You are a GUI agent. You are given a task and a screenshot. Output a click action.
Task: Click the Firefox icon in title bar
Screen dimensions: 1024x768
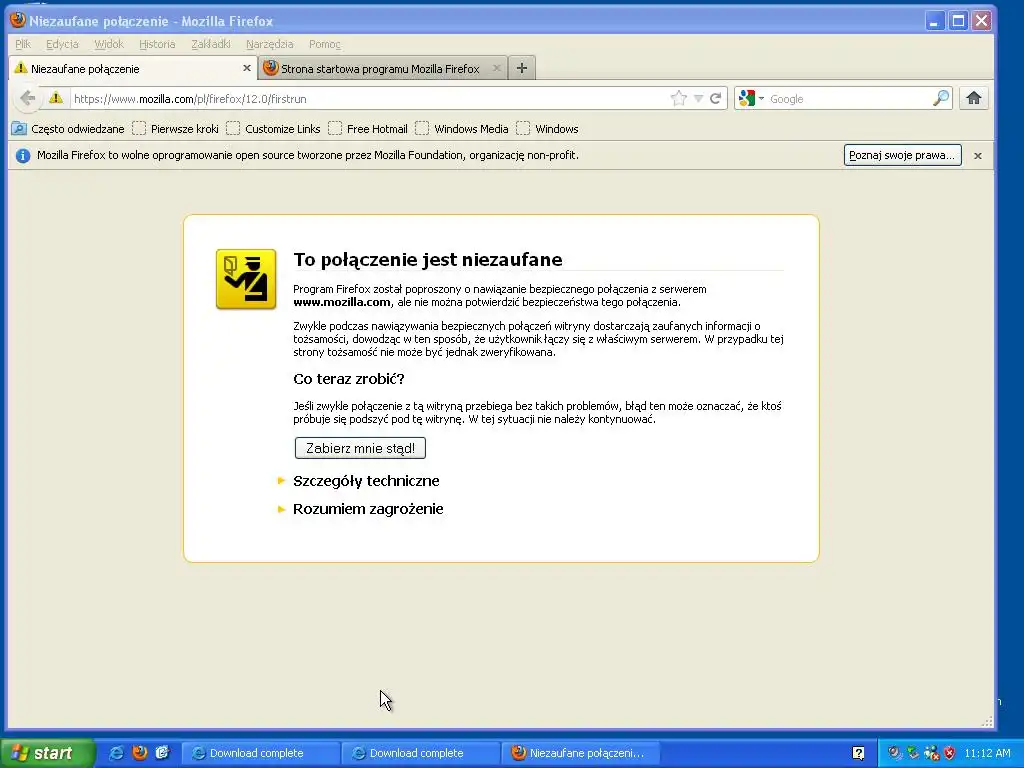pos(18,20)
